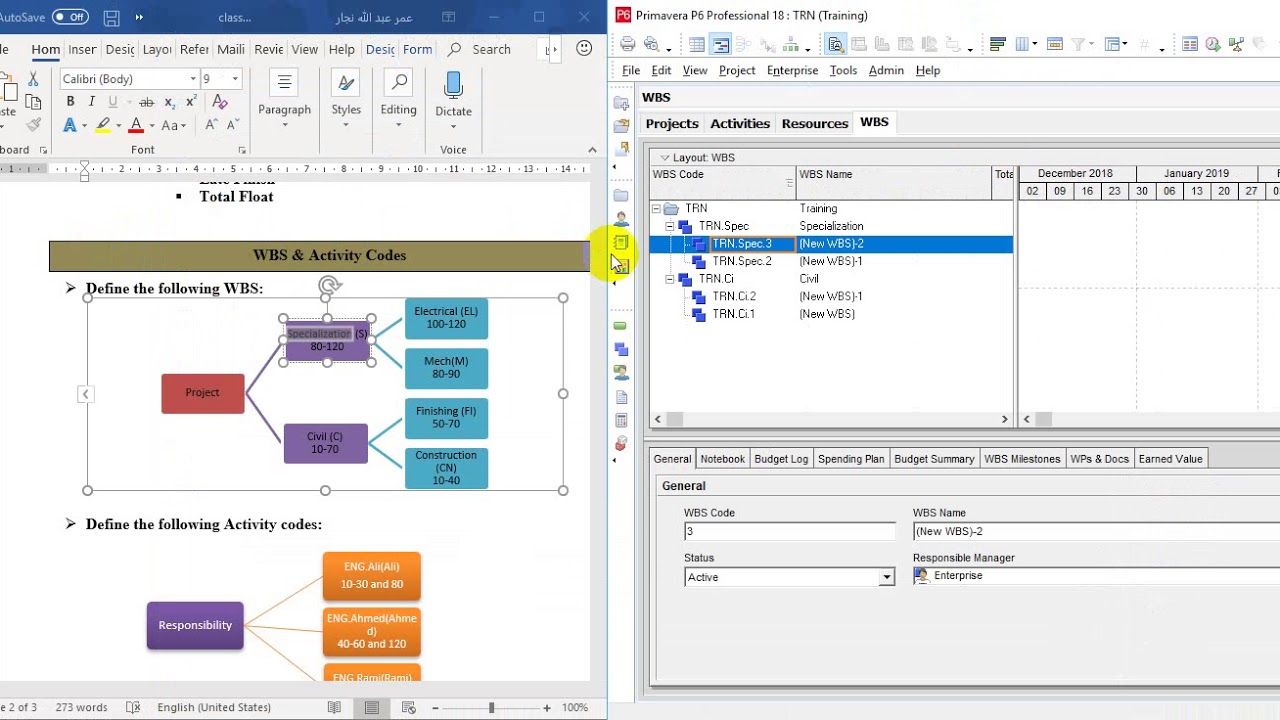Click the Cut scissors icon in Word
This screenshot has width=1280, height=720.
[x=33, y=79]
